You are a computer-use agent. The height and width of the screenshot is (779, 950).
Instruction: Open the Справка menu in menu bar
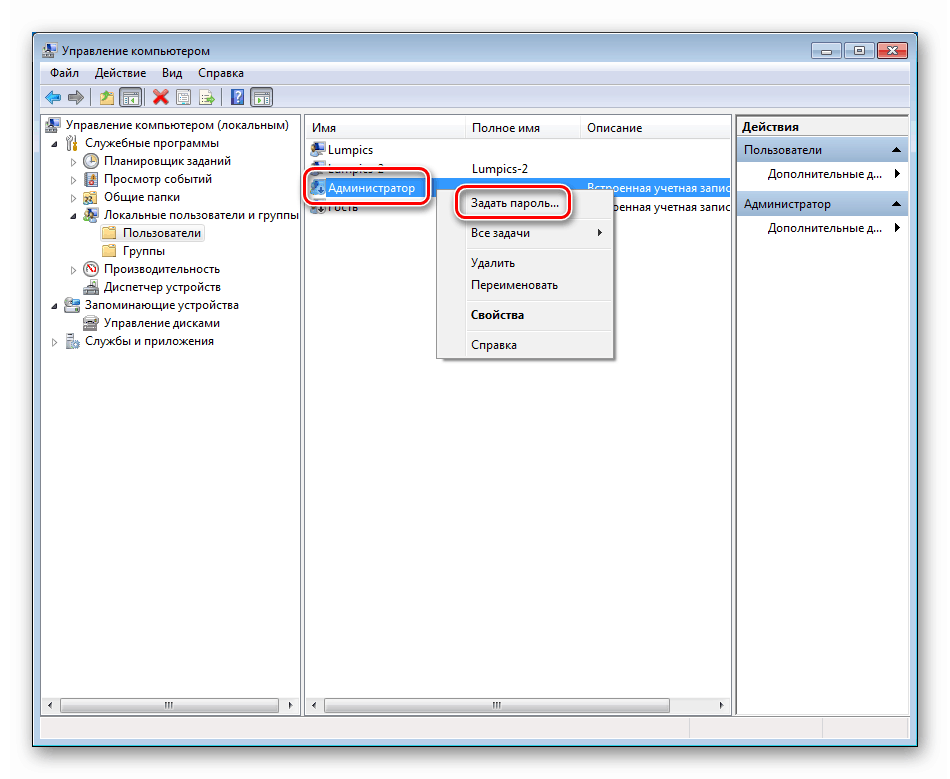tap(221, 73)
